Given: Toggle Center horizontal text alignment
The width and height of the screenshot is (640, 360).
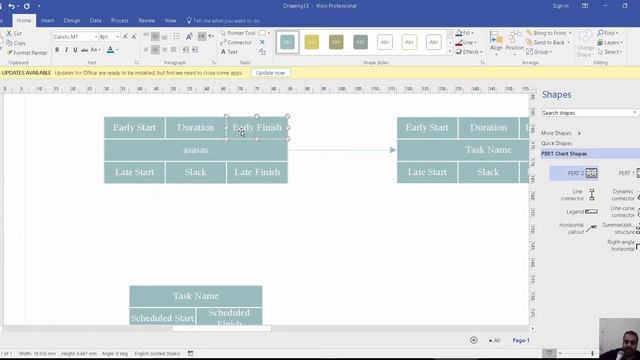Looking at the screenshot, I should (x=156, y=50).
